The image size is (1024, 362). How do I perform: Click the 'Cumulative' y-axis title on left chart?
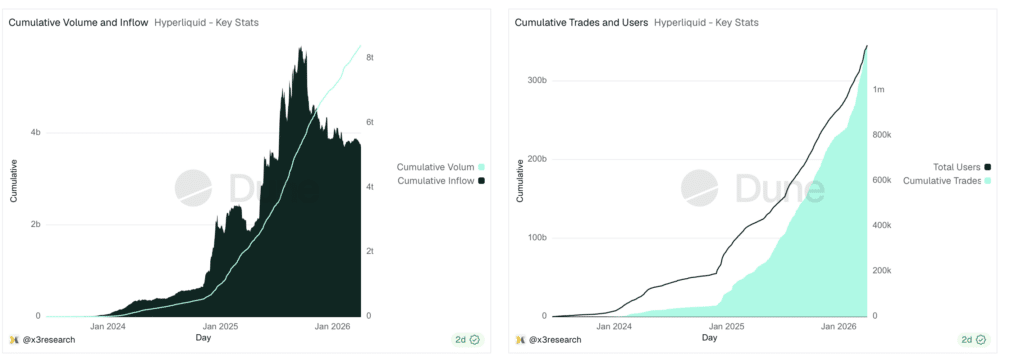pyautogui.click(x=13, y=180)
